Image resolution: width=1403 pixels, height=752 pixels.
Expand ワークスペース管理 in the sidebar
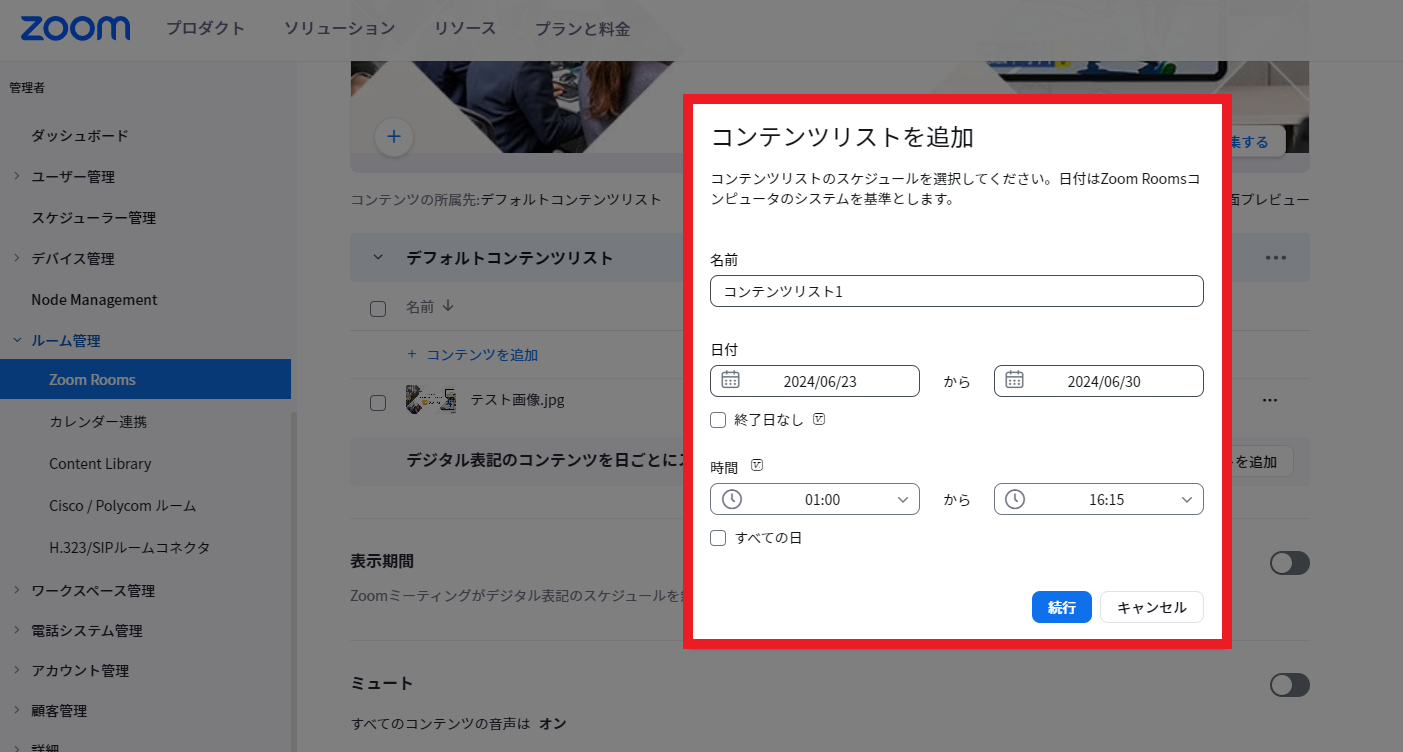tap(17, 590)
